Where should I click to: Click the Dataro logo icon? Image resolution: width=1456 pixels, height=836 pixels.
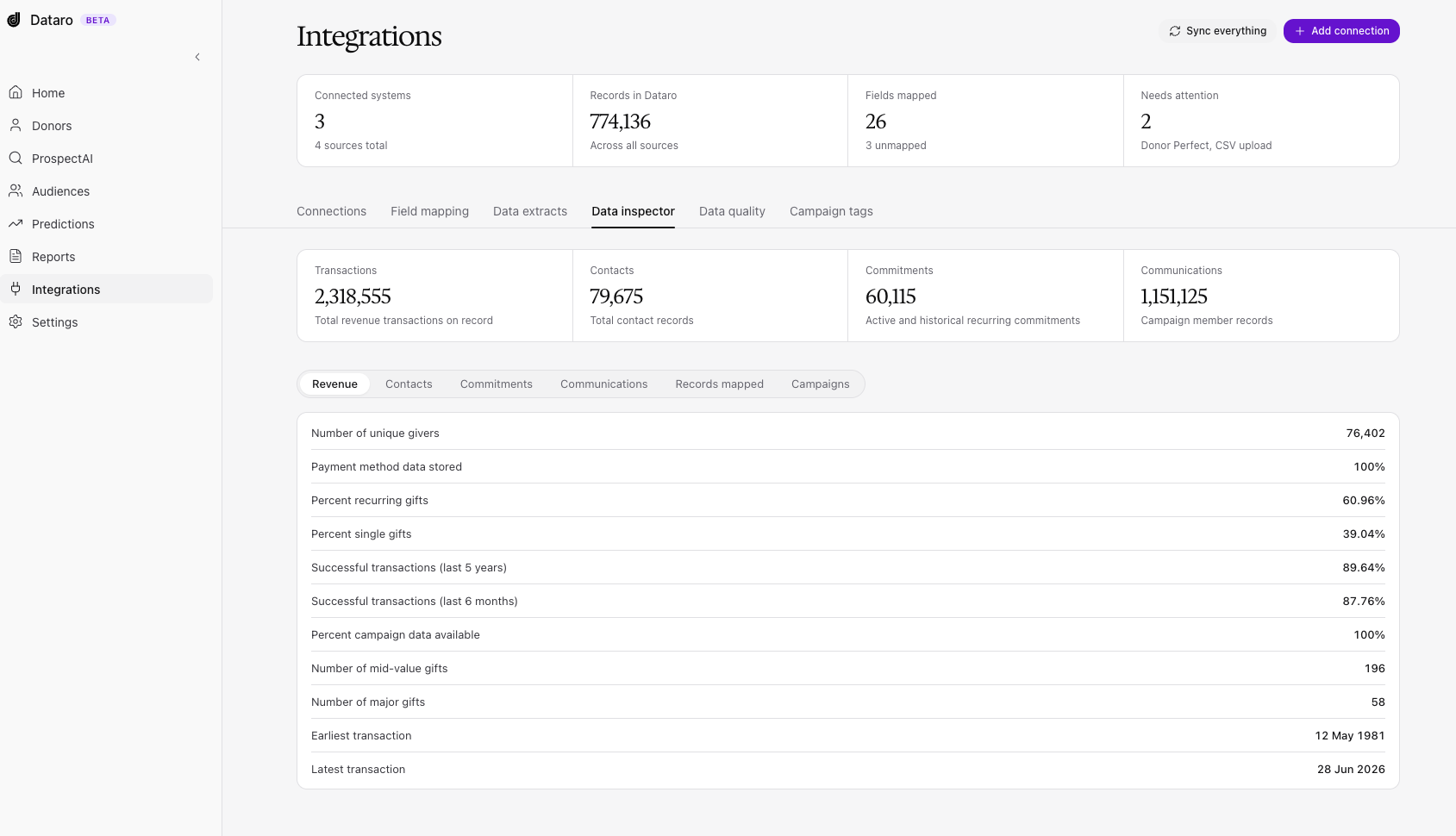coord(14,20)
